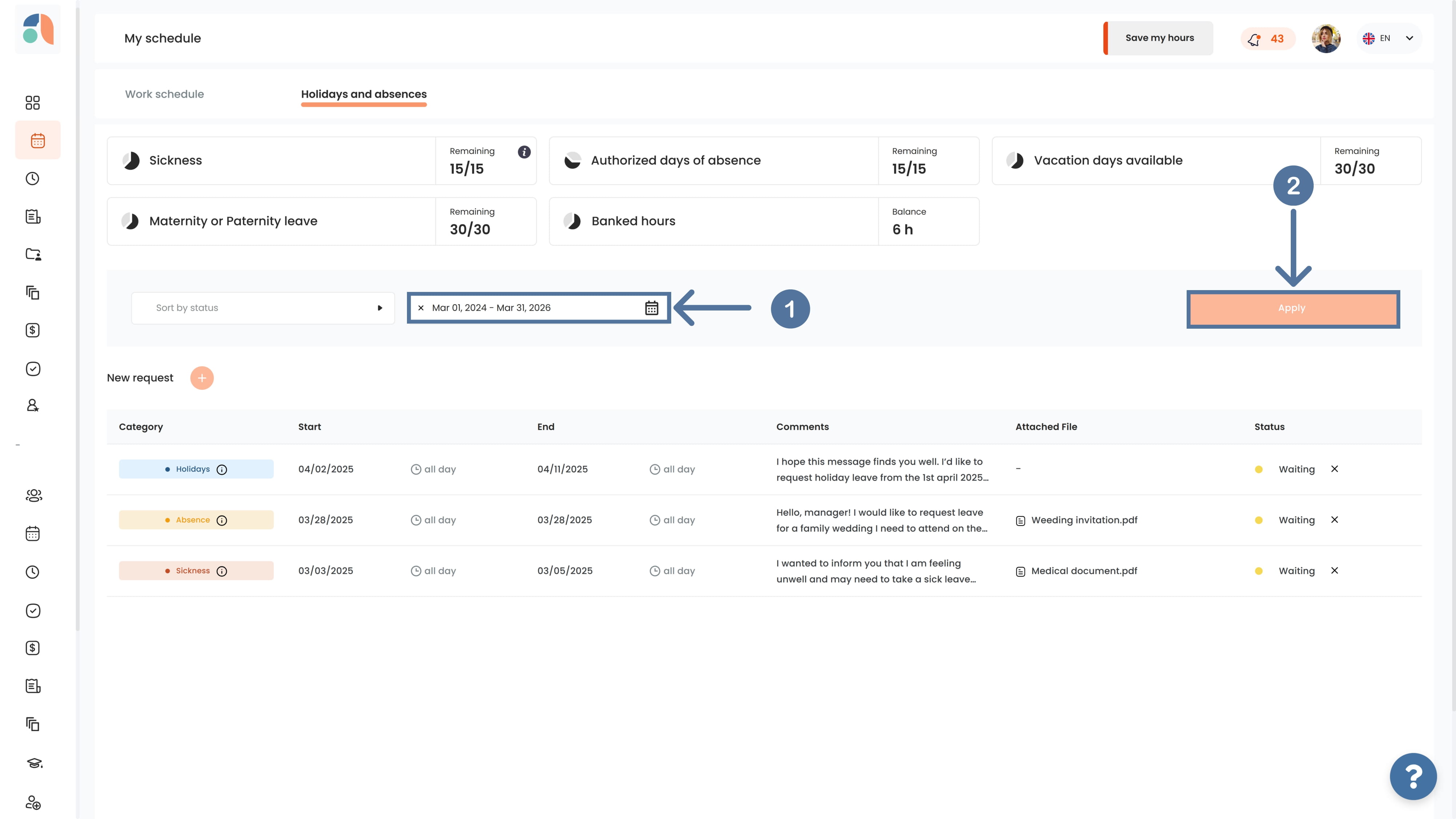Open the upper checkmark approval sidebar icon
The height and width of the screenshot is (819, 1456).
[33, 368]
